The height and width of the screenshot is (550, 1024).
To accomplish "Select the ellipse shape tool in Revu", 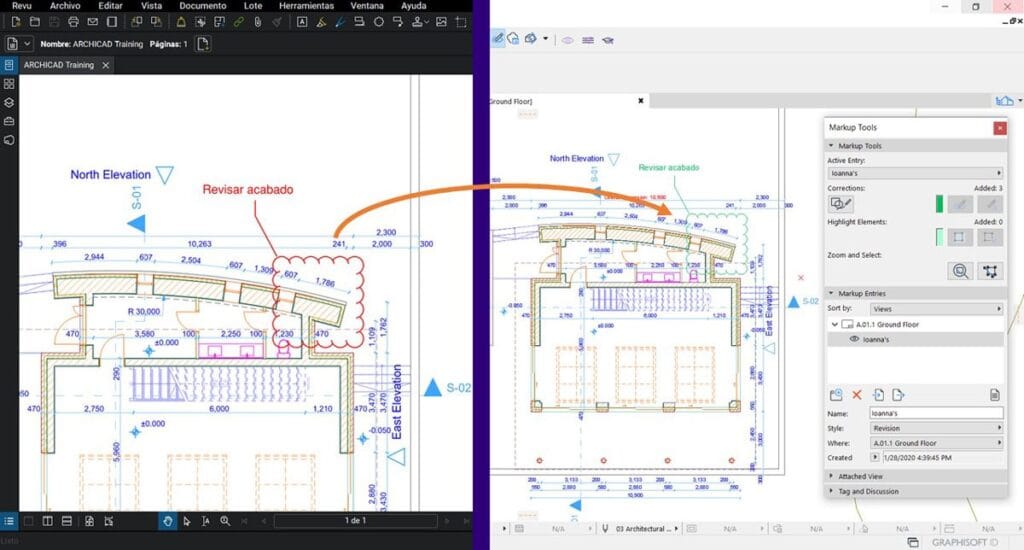I will pyautogui.click(x=378, y=22).
